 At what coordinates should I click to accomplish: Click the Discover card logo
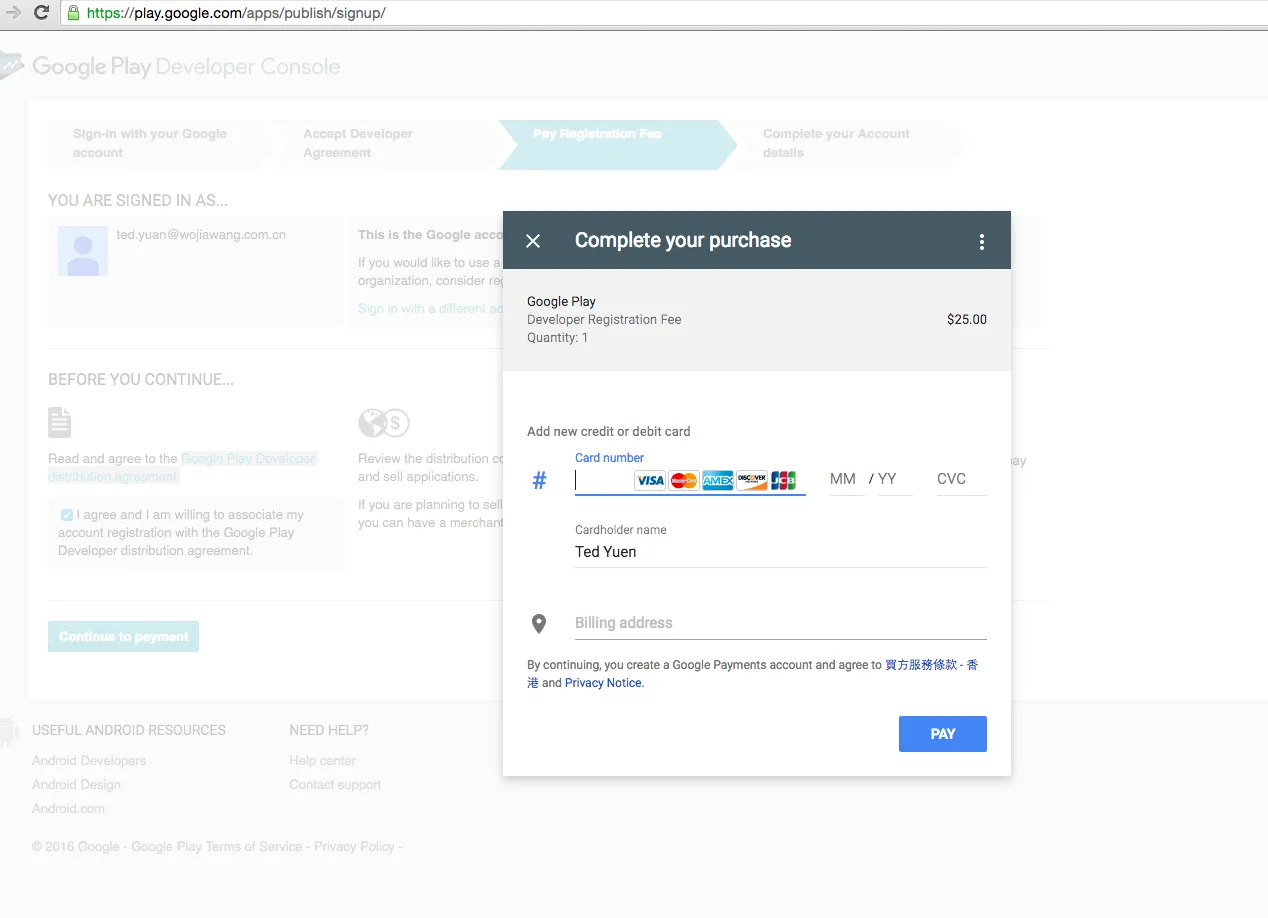(752, 481)
